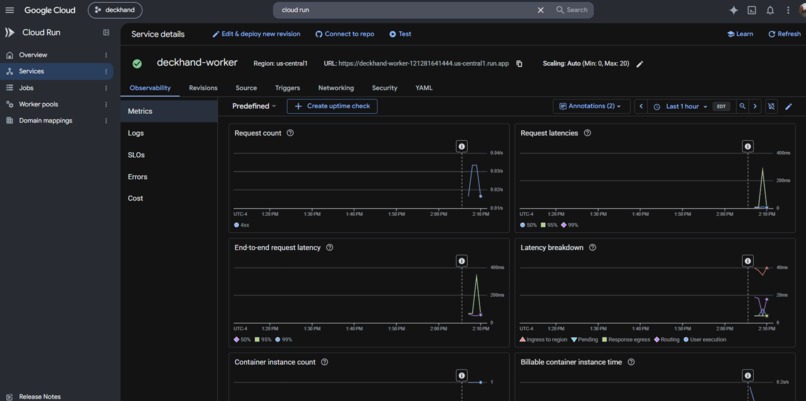Screen dimensions: 806x401
Task: Switch to the Security tab
Action: tap(384, 88)
